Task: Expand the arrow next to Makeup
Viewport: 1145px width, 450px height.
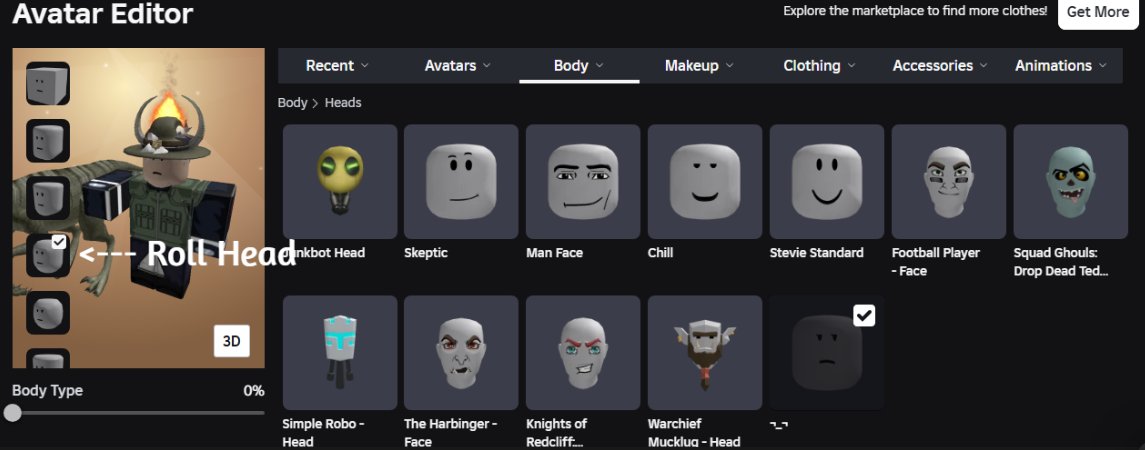Action: (x=729, y=65)
